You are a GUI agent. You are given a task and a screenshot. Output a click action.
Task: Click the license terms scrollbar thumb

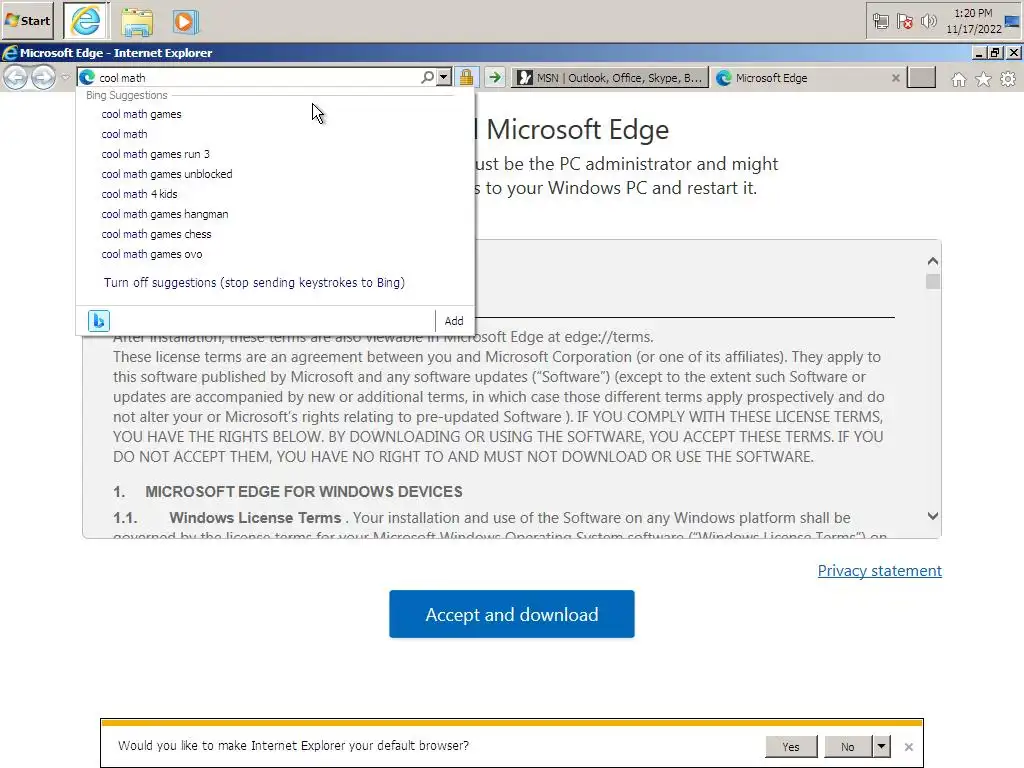click(933, 281)
